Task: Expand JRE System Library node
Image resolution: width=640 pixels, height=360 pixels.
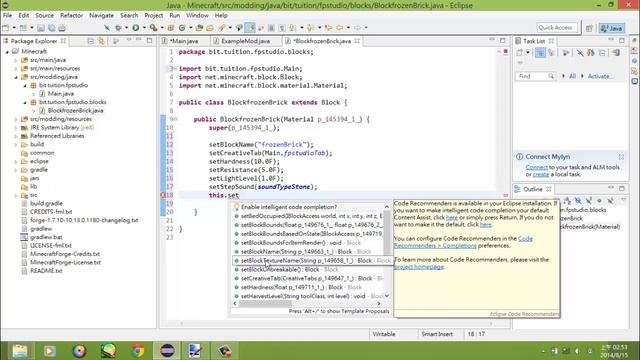Action: 16,128
